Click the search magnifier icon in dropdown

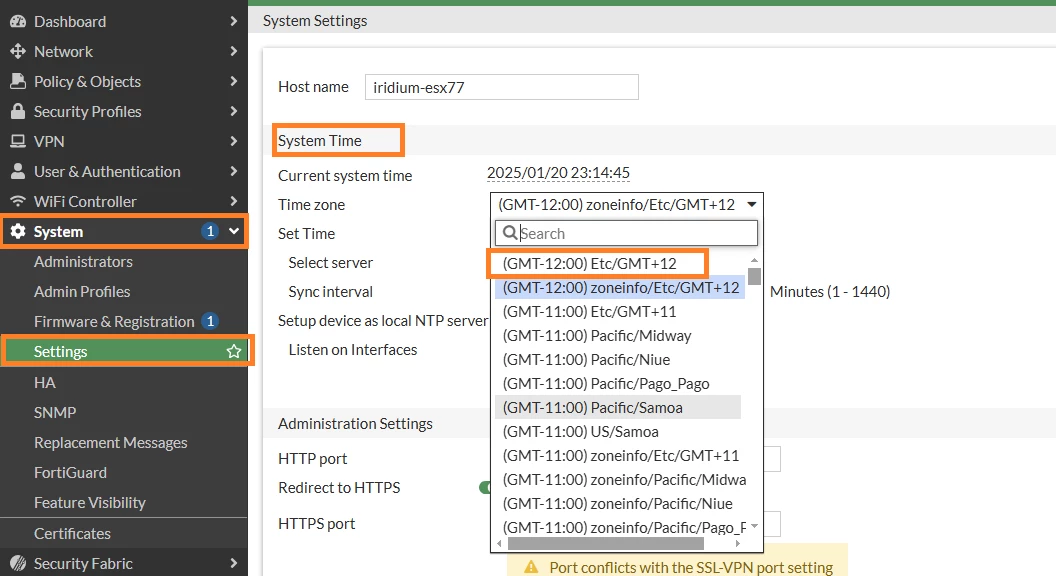[x=510, y=233]
